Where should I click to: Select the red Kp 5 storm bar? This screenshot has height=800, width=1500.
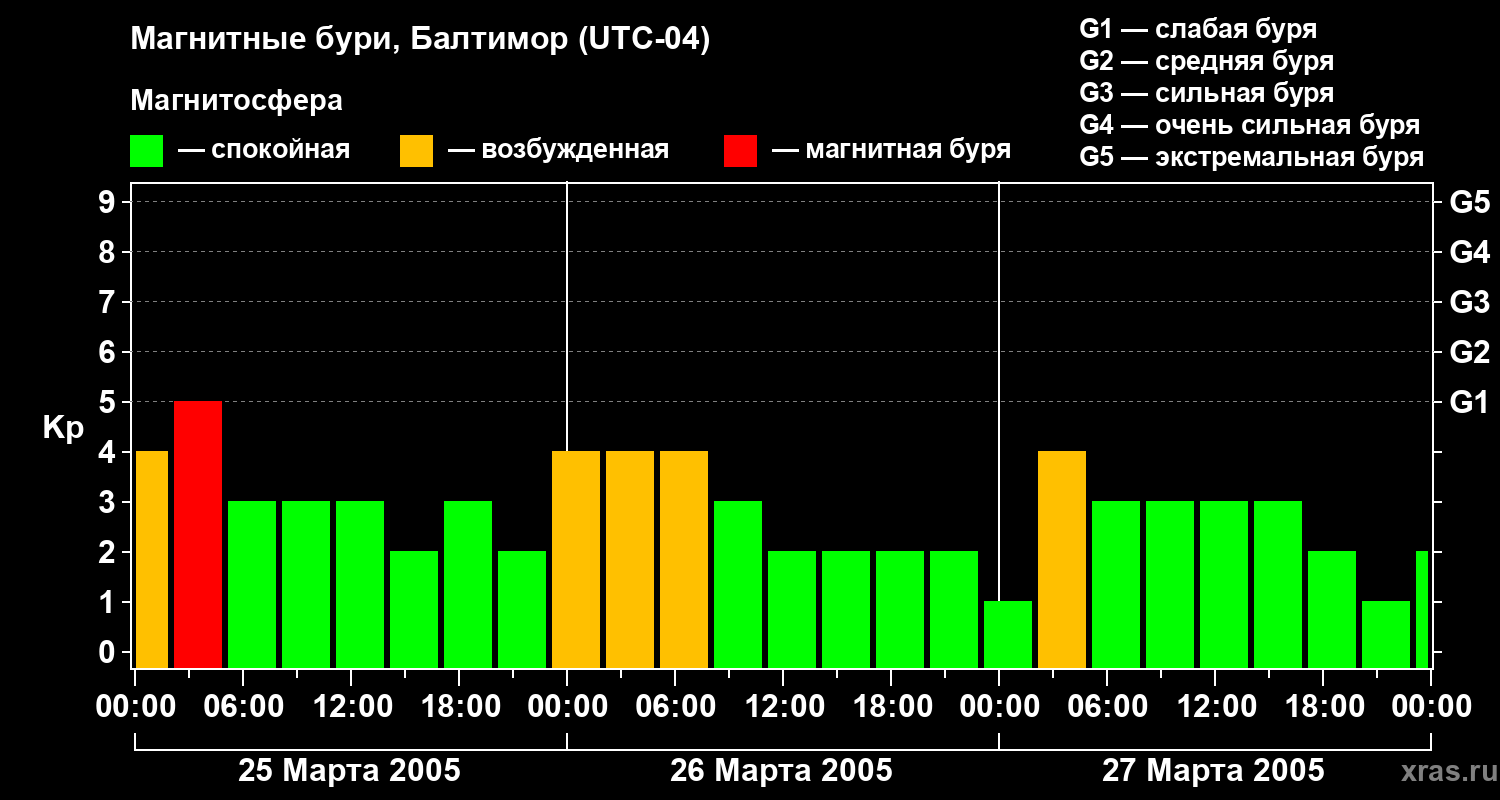point(198,534)
